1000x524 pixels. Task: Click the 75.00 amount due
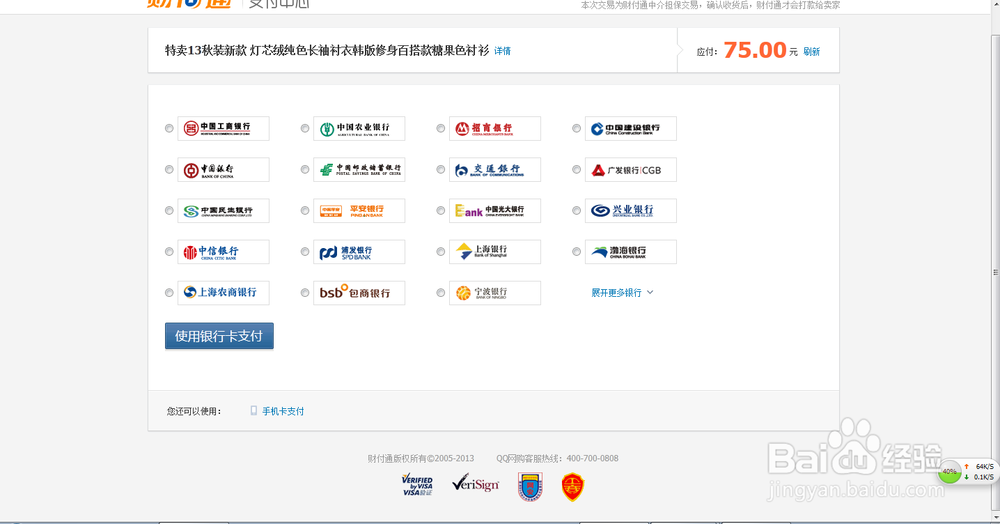[x=755, y=50]
